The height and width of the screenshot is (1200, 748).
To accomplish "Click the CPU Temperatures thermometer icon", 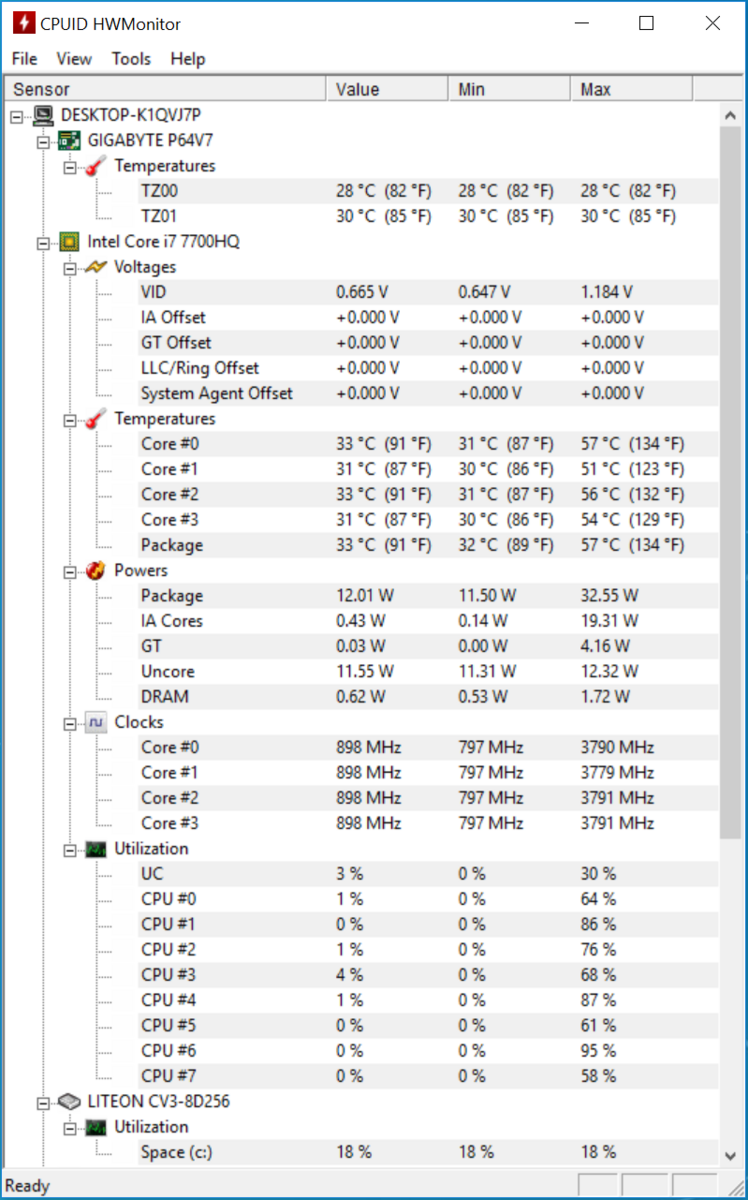I will click(x=97, y=419).
